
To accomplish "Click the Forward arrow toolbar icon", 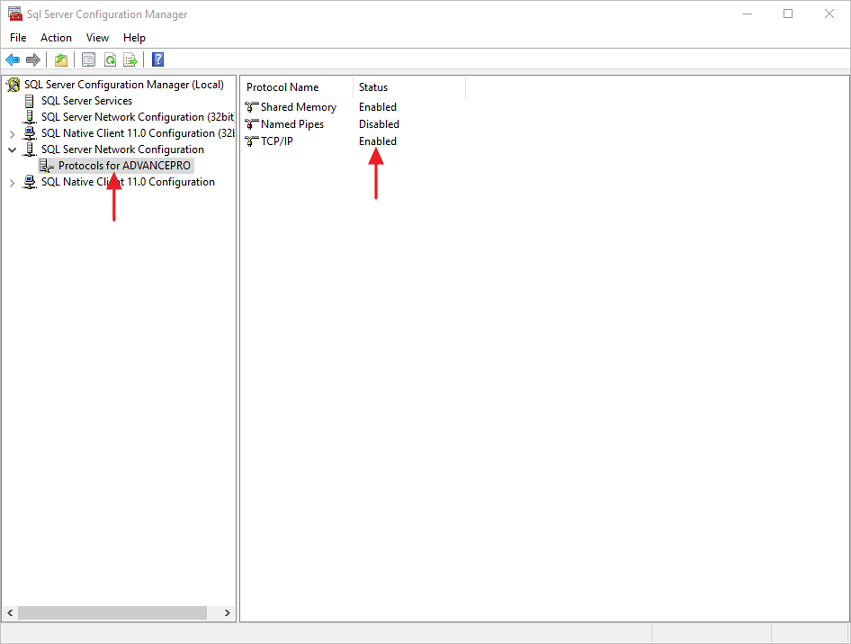I will coord(33,60).
